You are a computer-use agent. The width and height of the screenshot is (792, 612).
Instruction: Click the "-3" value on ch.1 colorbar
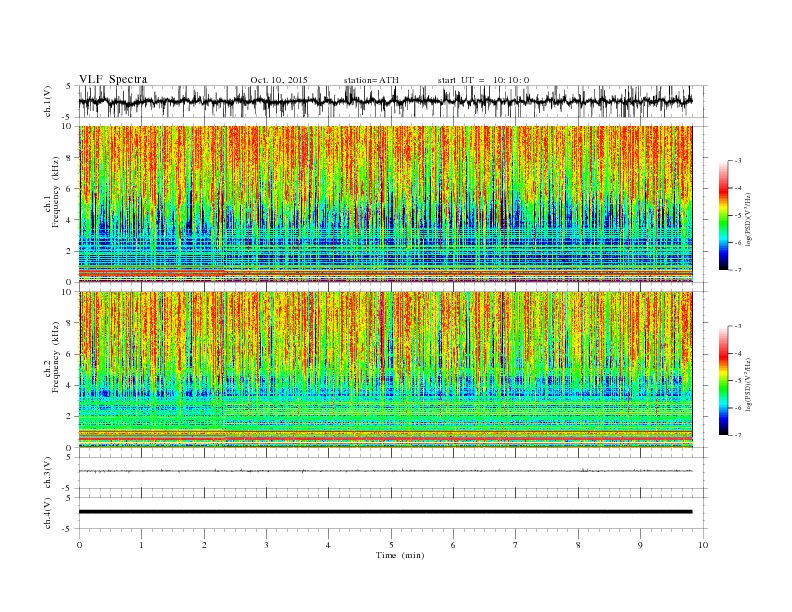coord(737,161)
